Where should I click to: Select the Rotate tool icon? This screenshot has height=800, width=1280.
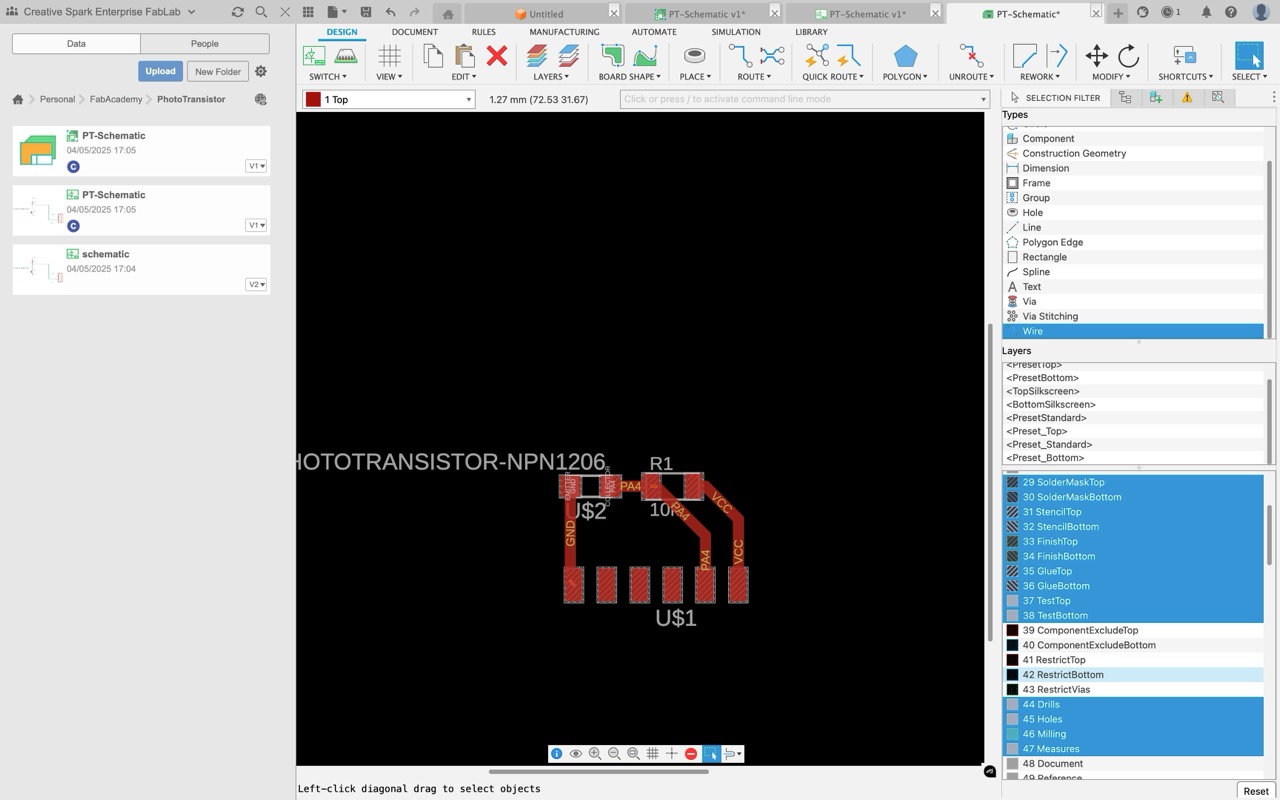[1129, 56]
